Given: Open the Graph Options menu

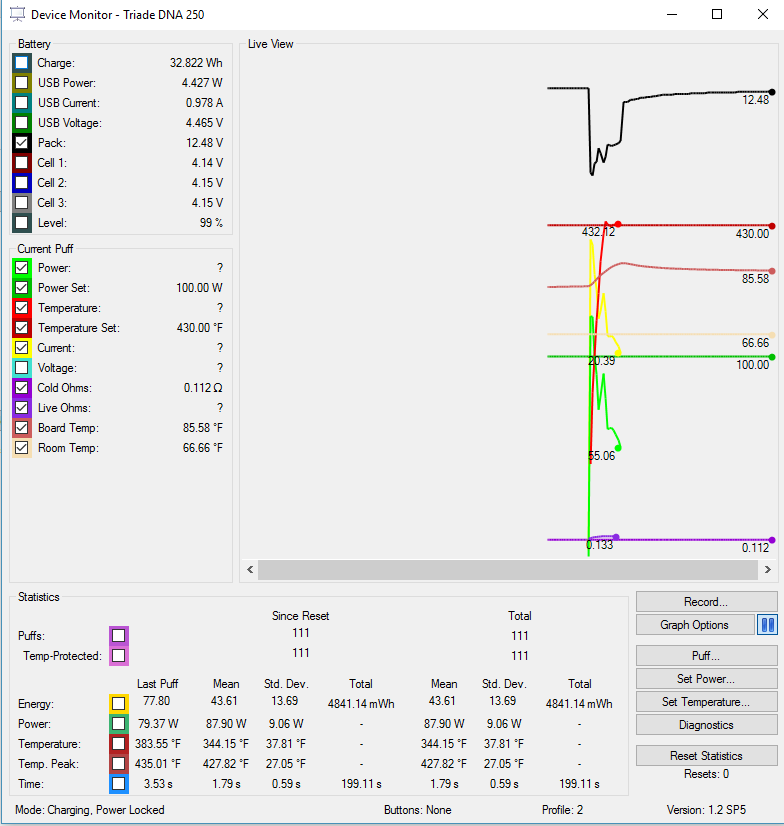Looking at the screenshot, I should 694,625.
